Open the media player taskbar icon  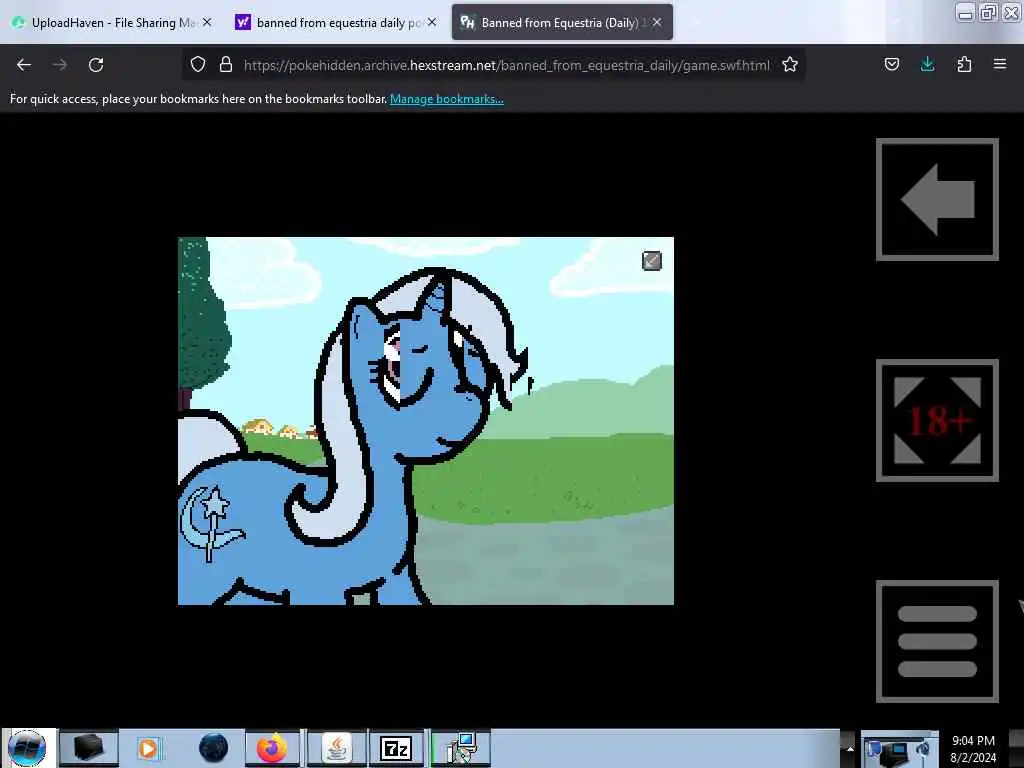(x=148, y=748)
